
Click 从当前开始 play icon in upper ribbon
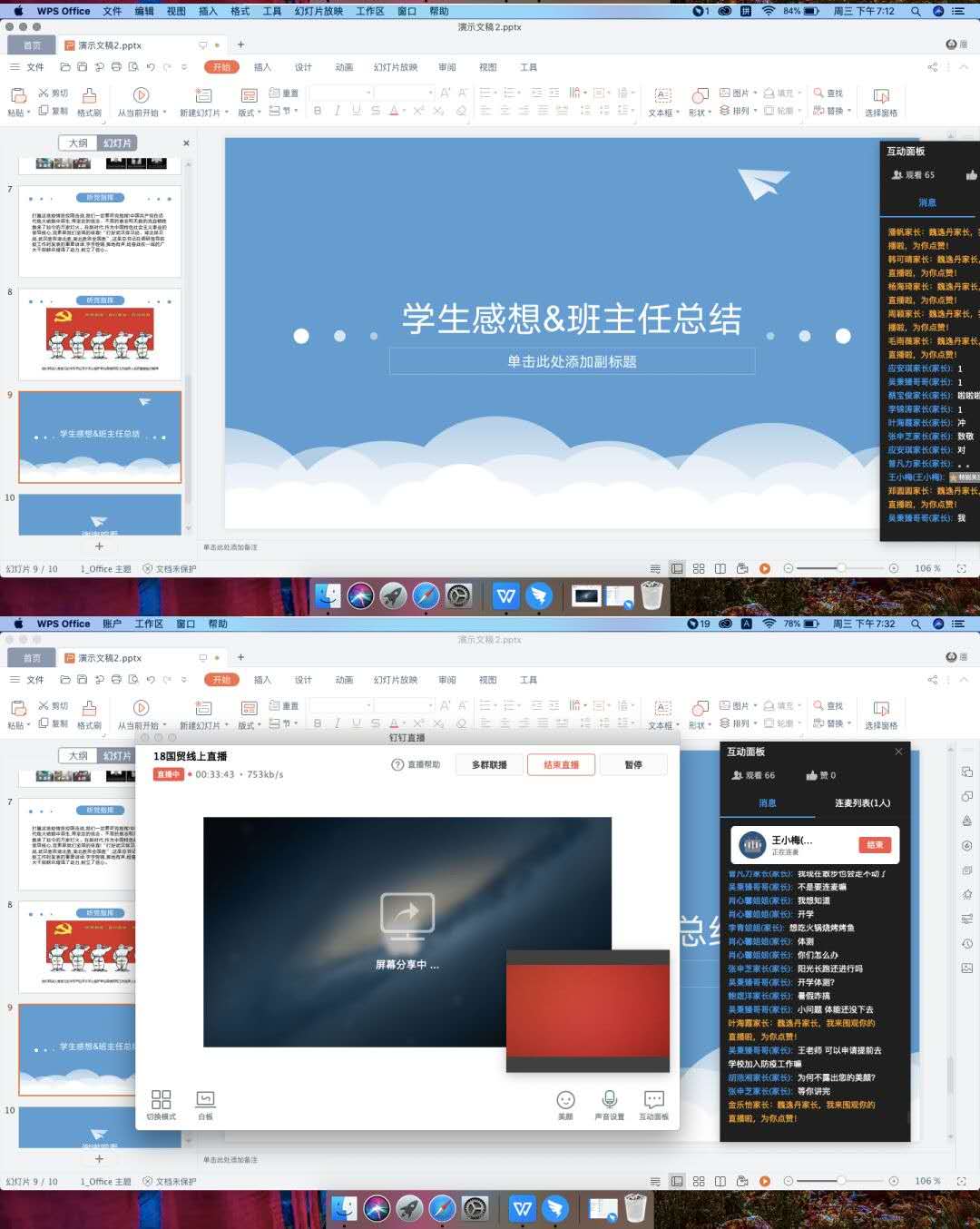(141, 95)
